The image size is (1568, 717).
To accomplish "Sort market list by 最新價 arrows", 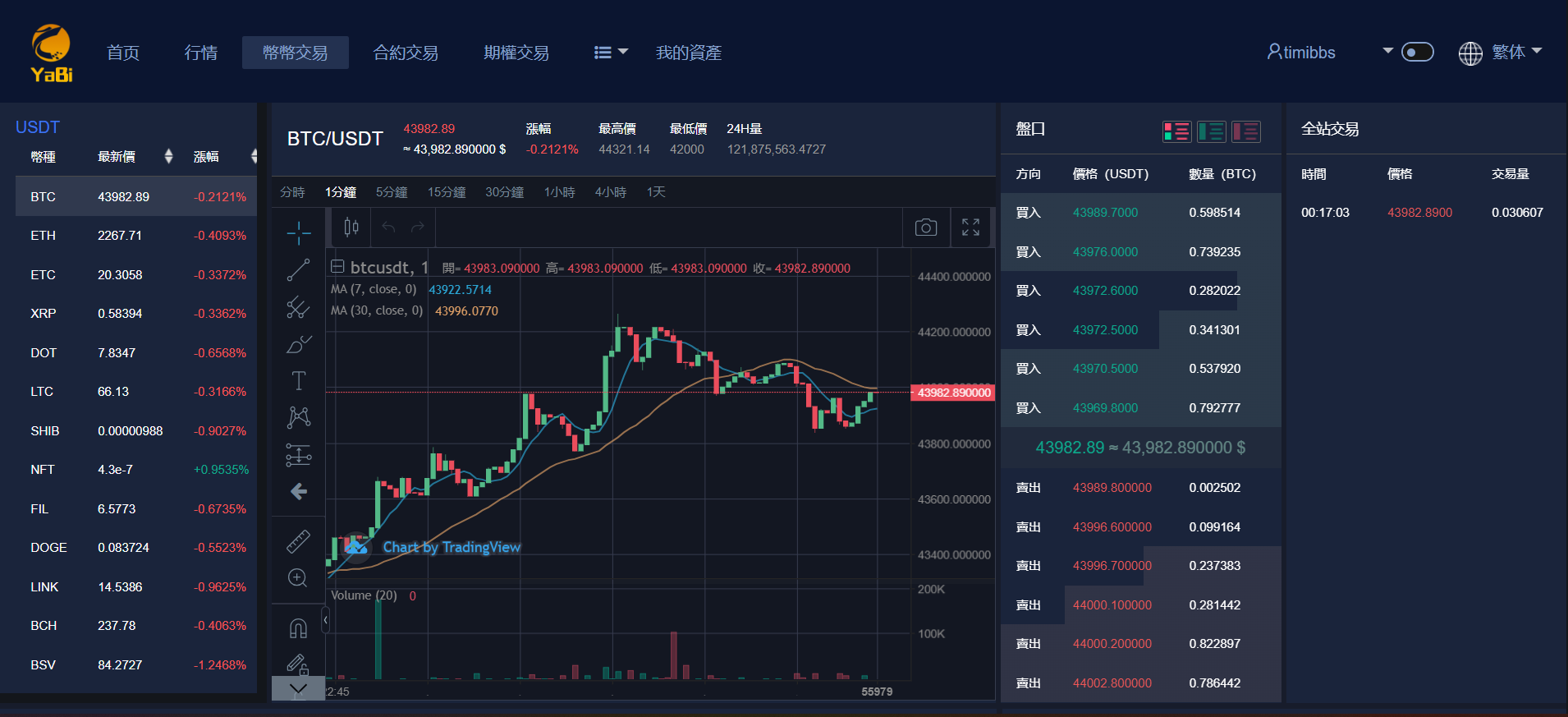I will 168,156.
